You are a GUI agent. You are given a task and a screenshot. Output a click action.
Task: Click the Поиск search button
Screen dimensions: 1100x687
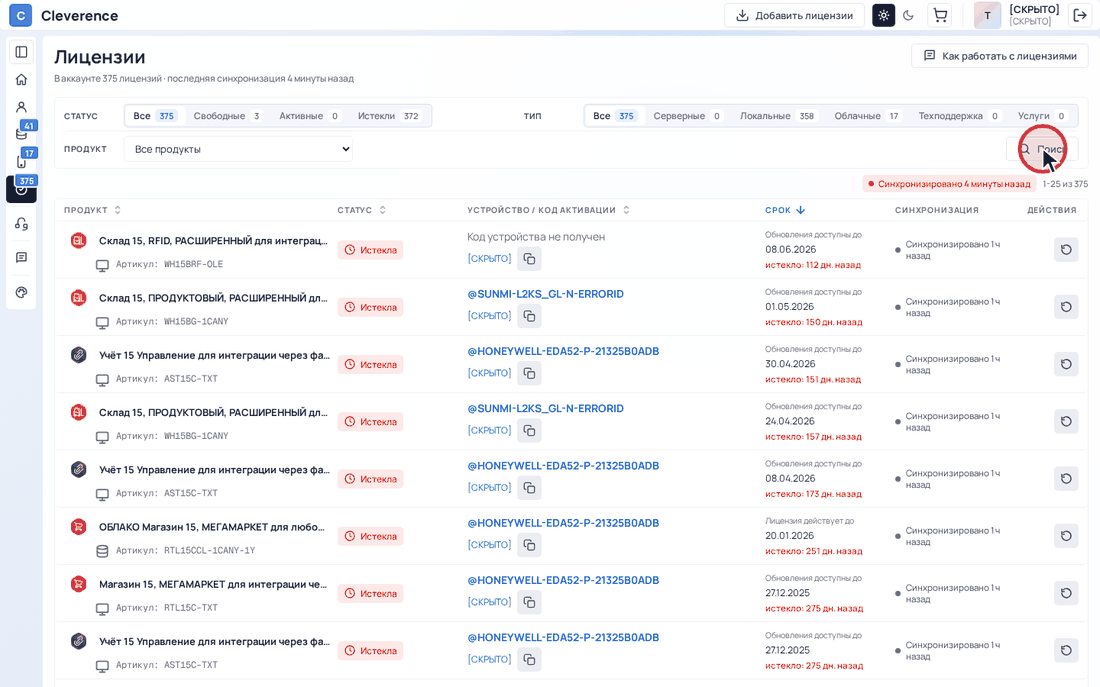click(1042, 149)
